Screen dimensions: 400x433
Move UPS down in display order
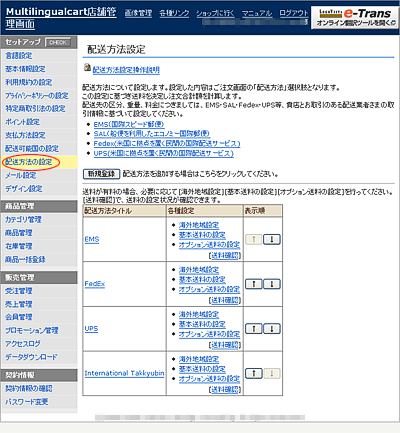pos(272,329)
